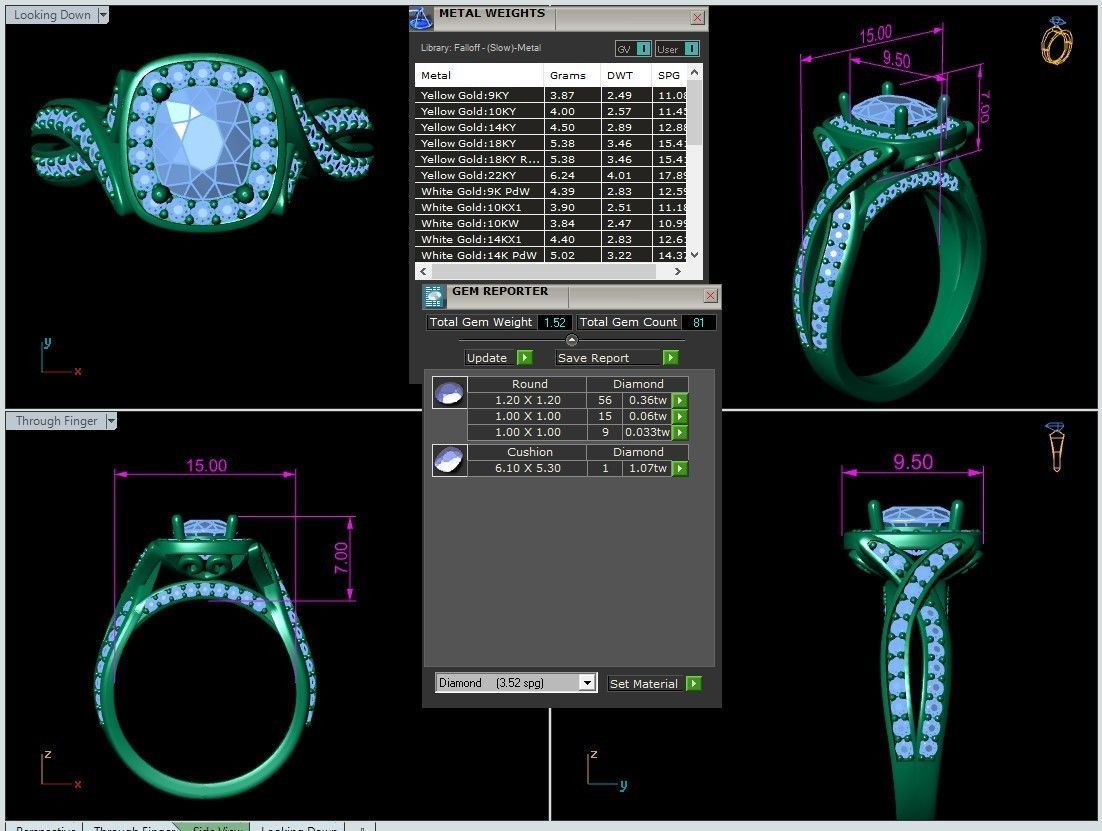
Task: Select the White Gold:14K PdW row
Action: [551, 255]
